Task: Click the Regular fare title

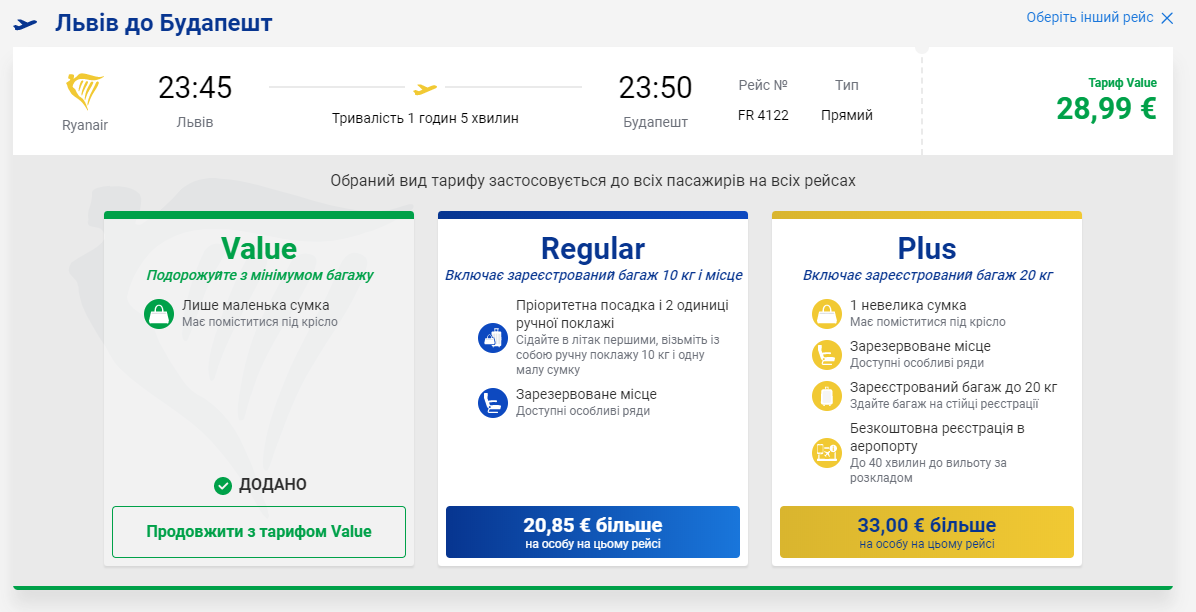Action: point(593,249)
